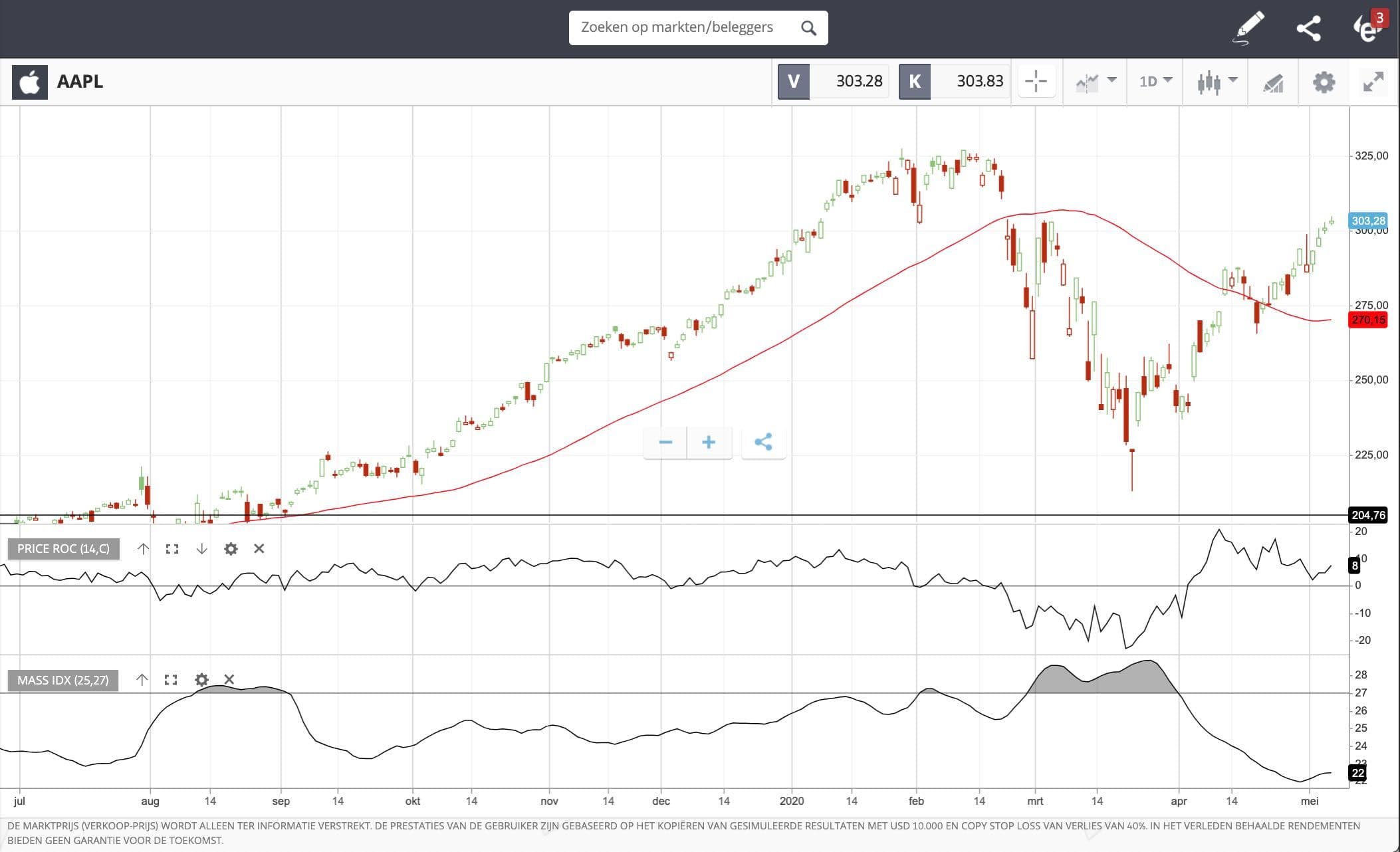Maximize the MASS IDX panel
This screenshot has height=852, width=1400.
[171, 680]
